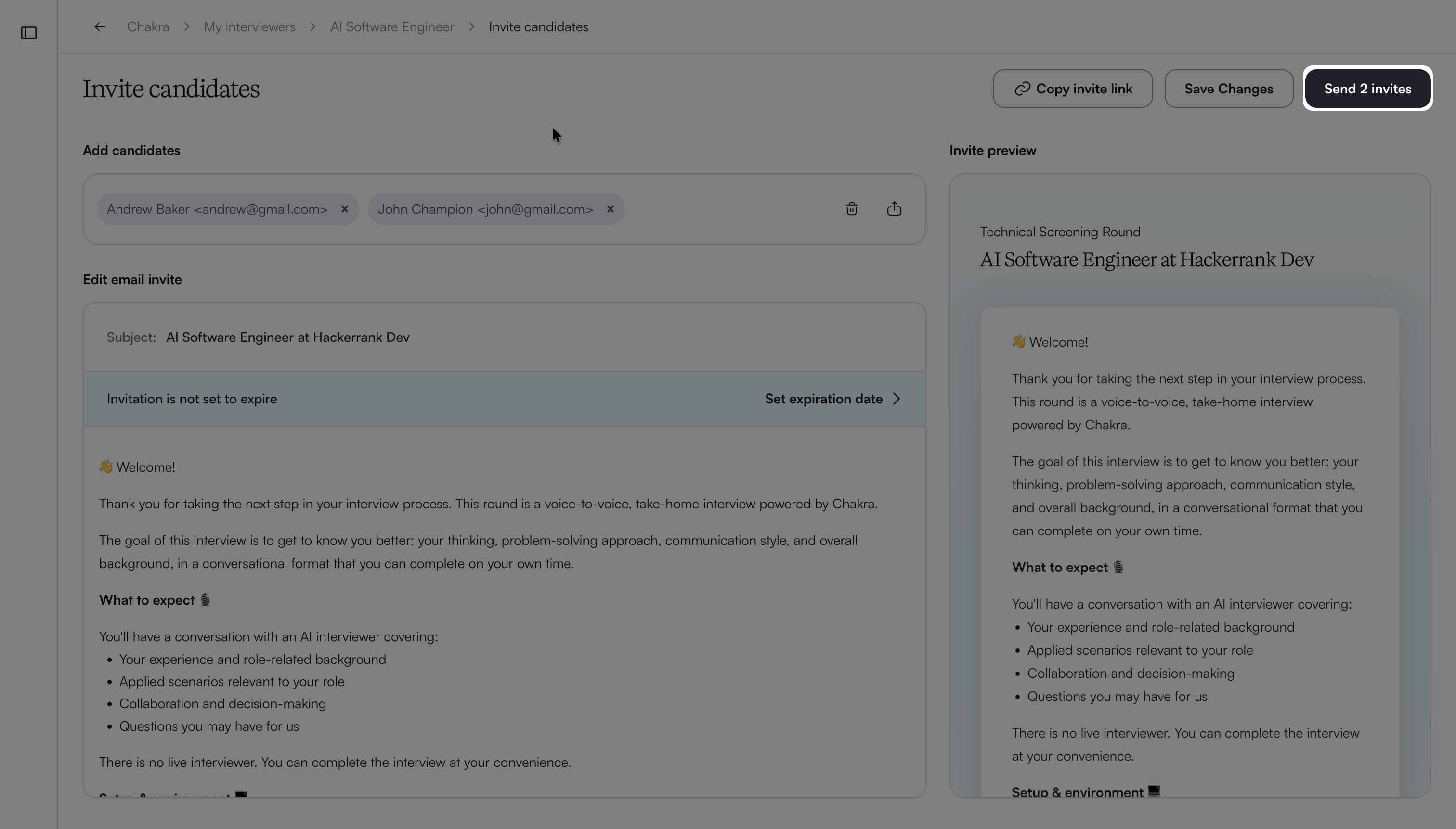This screenshot has height=829, width=1456.
Task: Click Send 2 invites button
Action: click(1367, 89)
